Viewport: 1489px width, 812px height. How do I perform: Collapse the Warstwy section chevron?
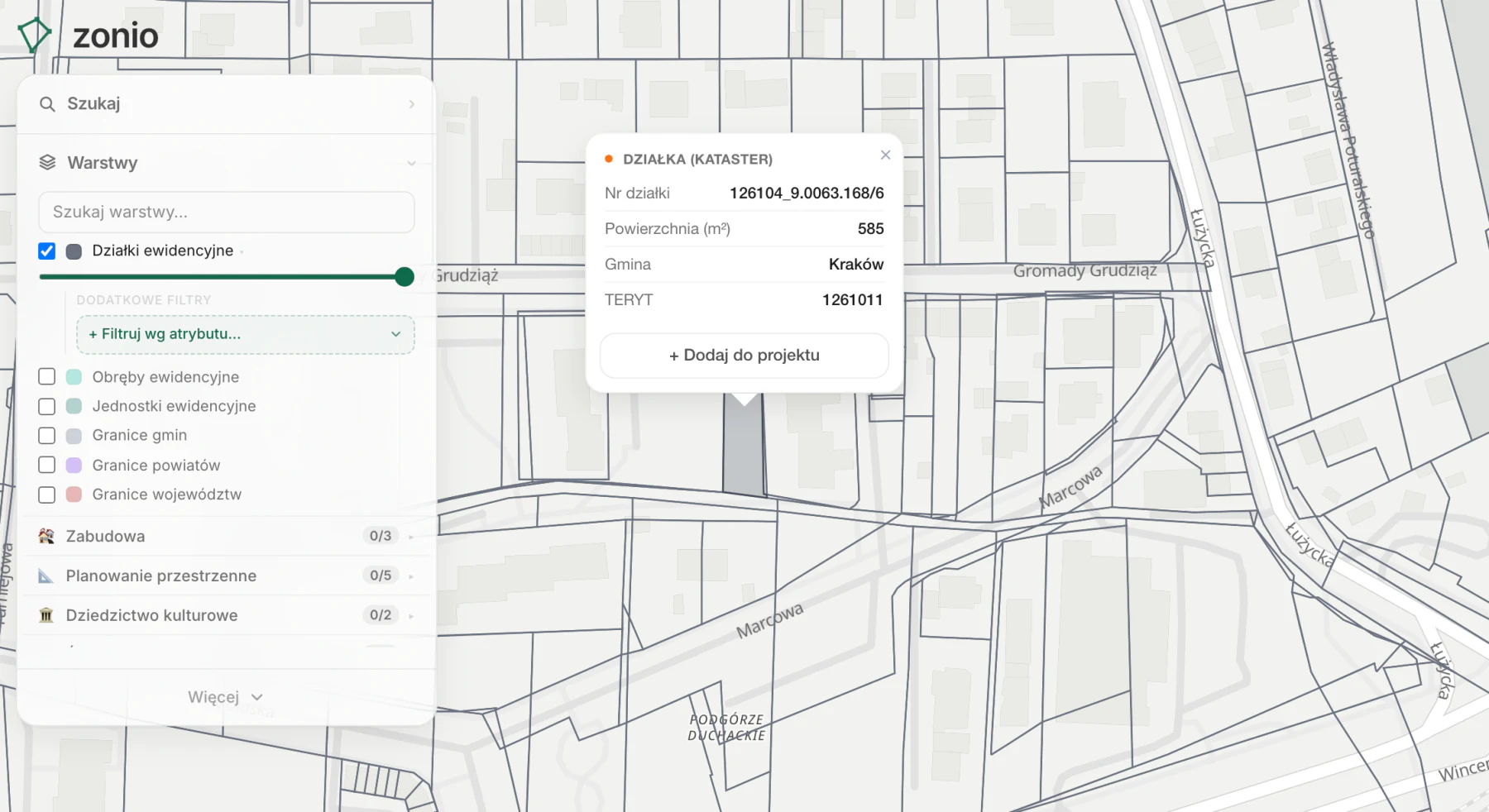(x=411, y=164)
